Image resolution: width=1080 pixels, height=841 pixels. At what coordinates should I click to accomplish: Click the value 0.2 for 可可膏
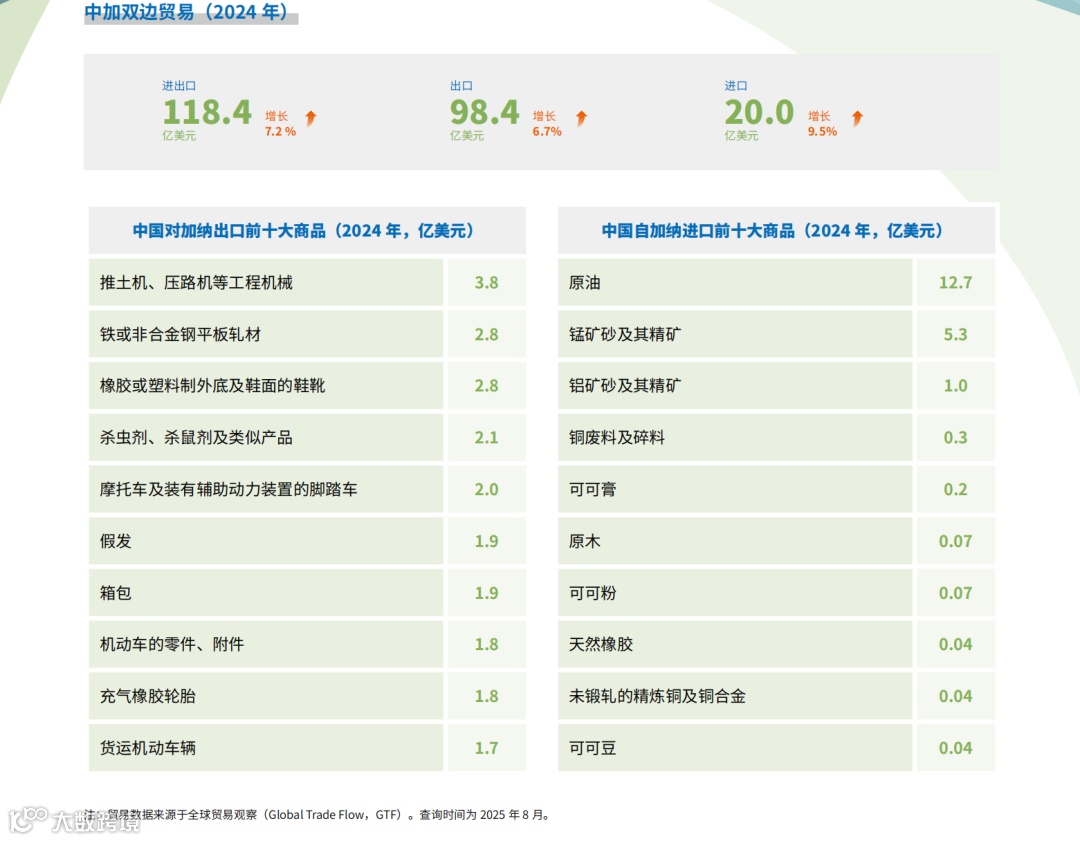pos(955,489)
